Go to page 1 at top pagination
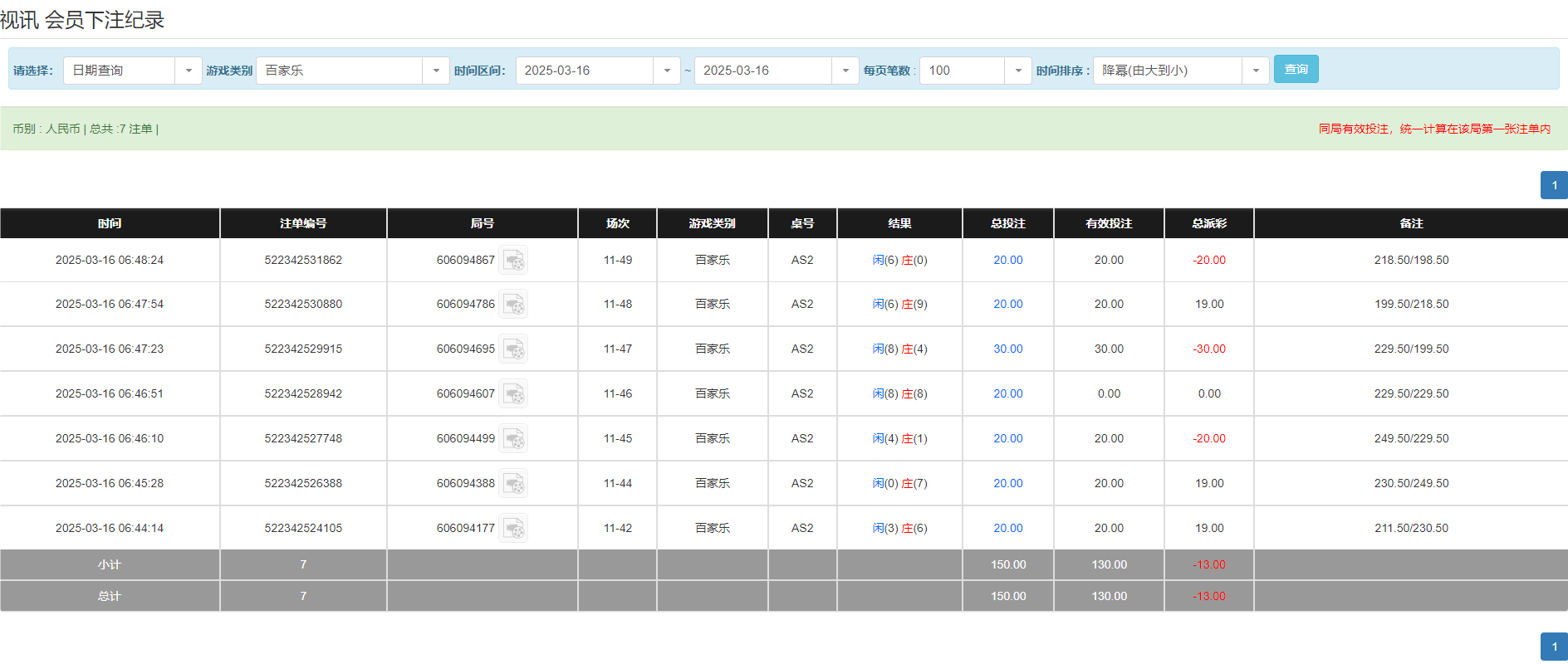This screenshot has width=1568, height=664. click(x=1554, y=185)
